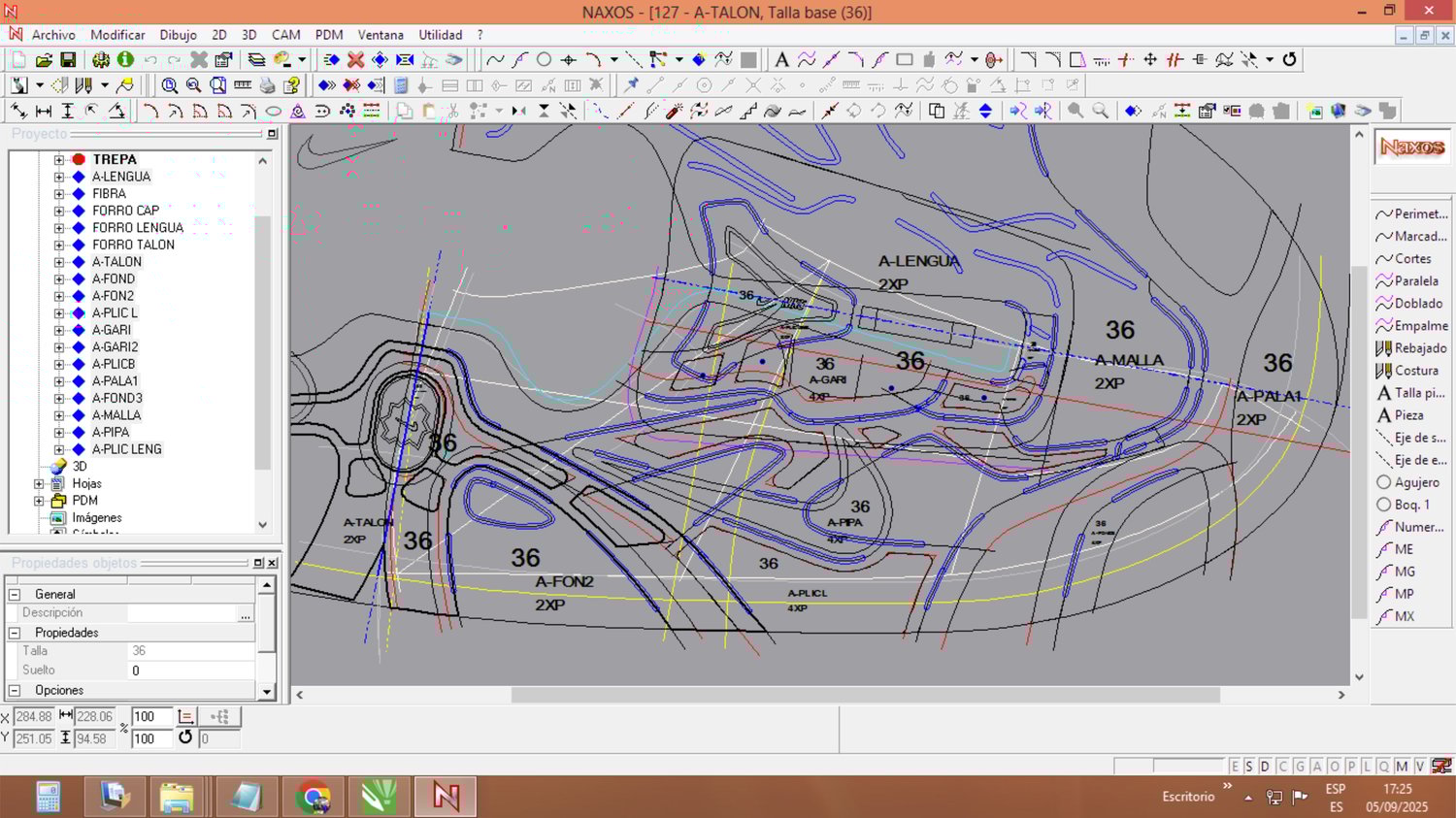Viewport: 1456px width, 818px height.
Task: Click the green information icon
Action: pos(125,60)
